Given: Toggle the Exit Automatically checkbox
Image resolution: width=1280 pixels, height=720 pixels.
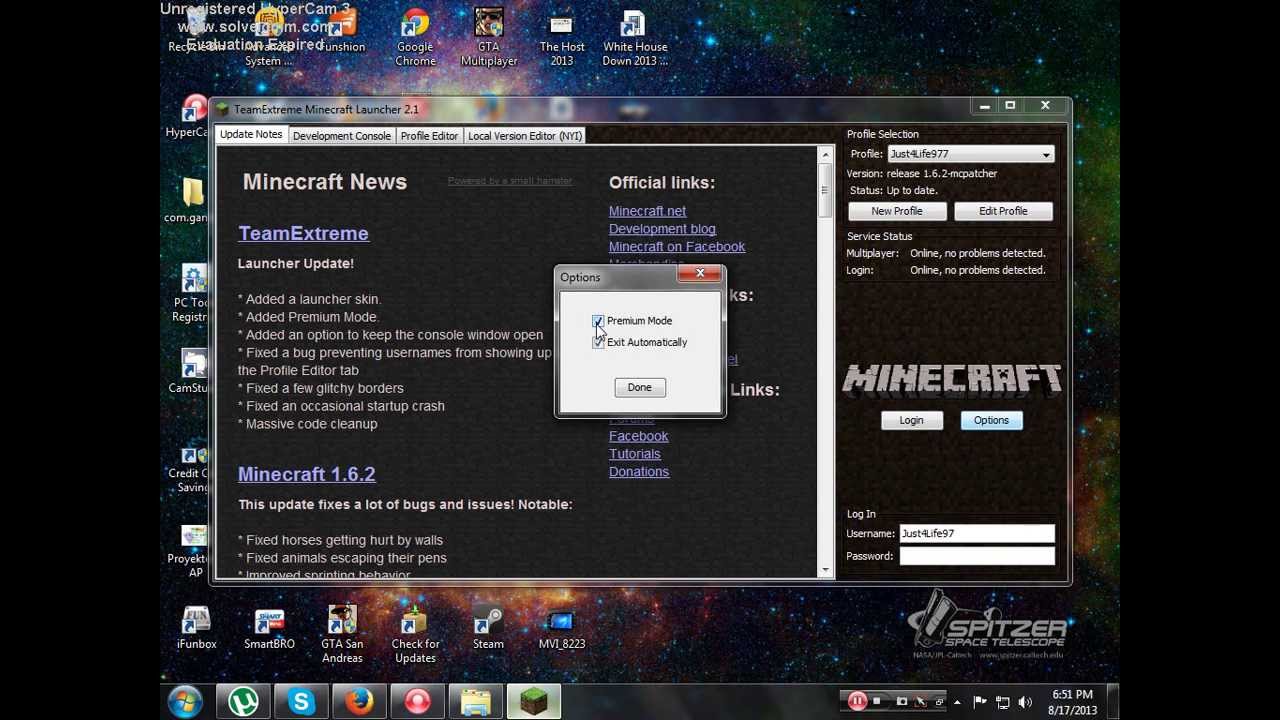Looking at the screenshot, I should pos(598,342).
